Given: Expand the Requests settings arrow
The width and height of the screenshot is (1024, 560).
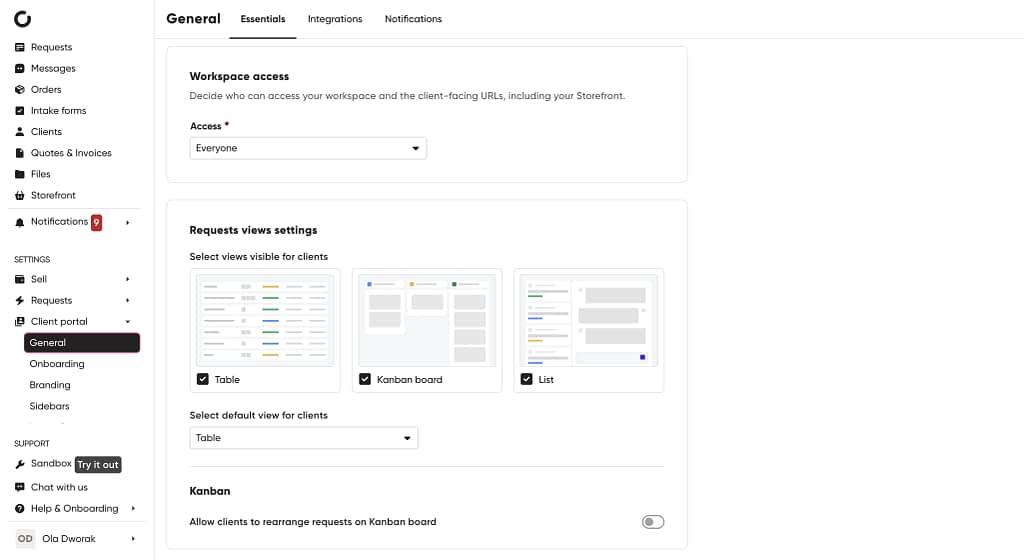Looking at the screenshot, I should click(128, 300).
